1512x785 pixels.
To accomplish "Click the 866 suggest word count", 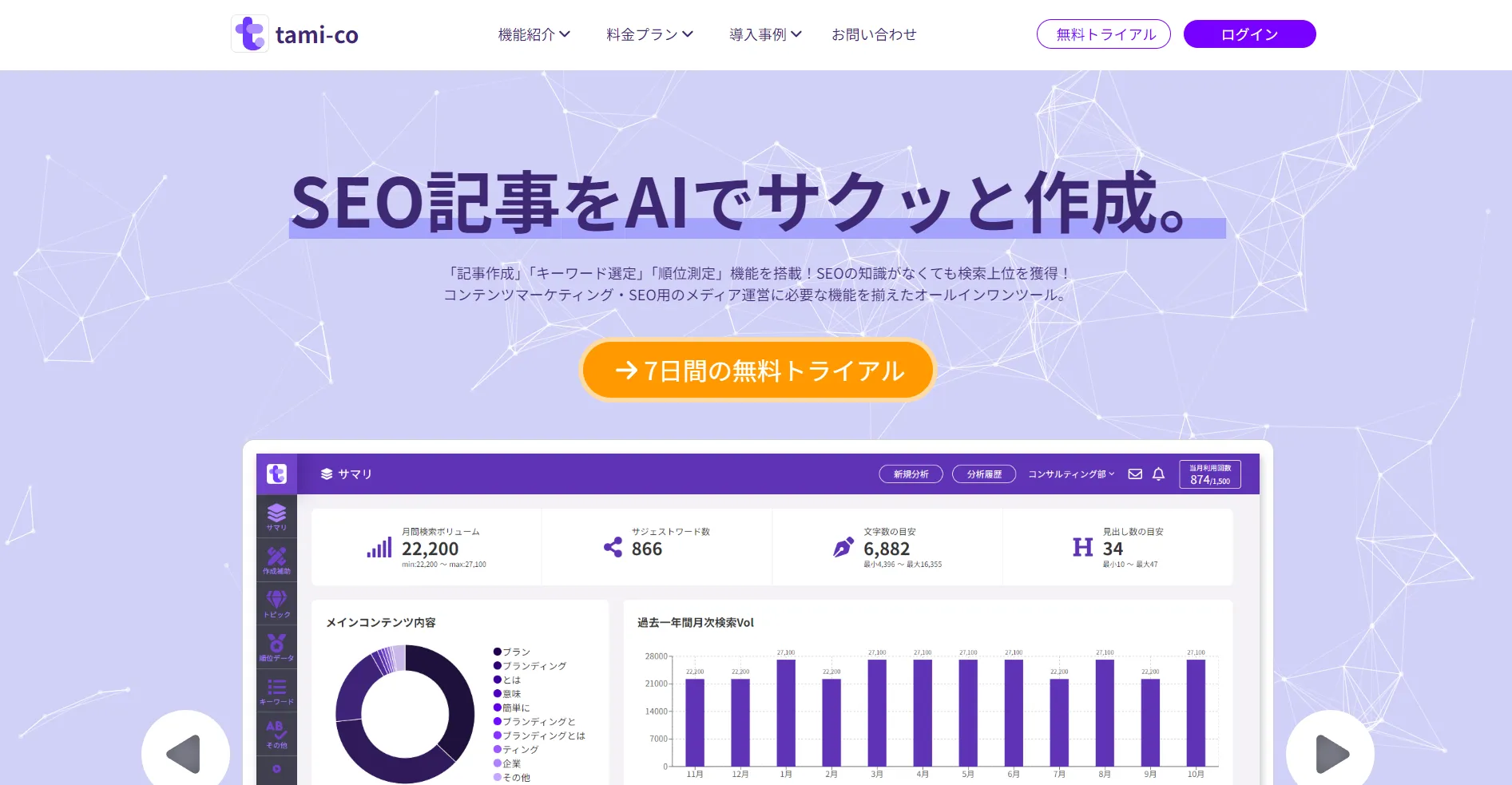I will [x=646, y=549].
